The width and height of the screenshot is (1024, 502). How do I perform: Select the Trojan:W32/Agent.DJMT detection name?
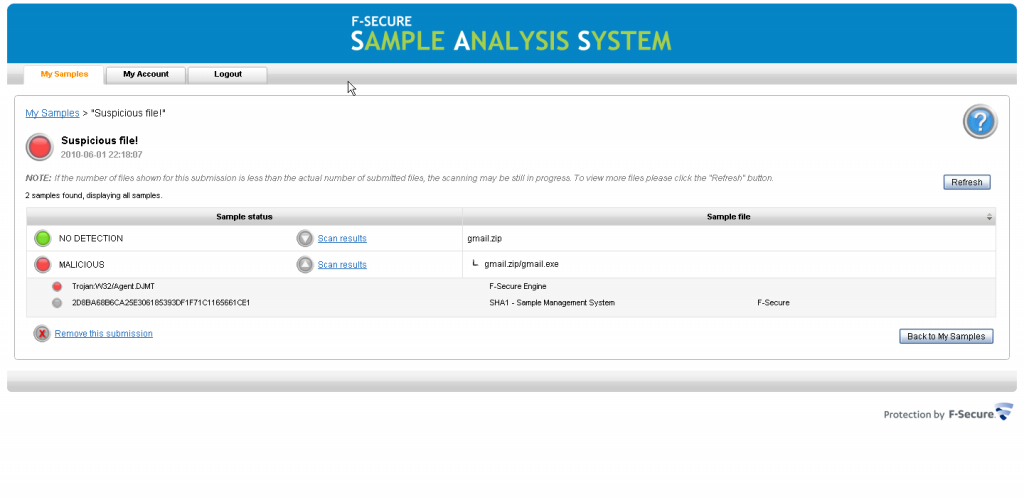pyautogui.click(x=114, y=286)
